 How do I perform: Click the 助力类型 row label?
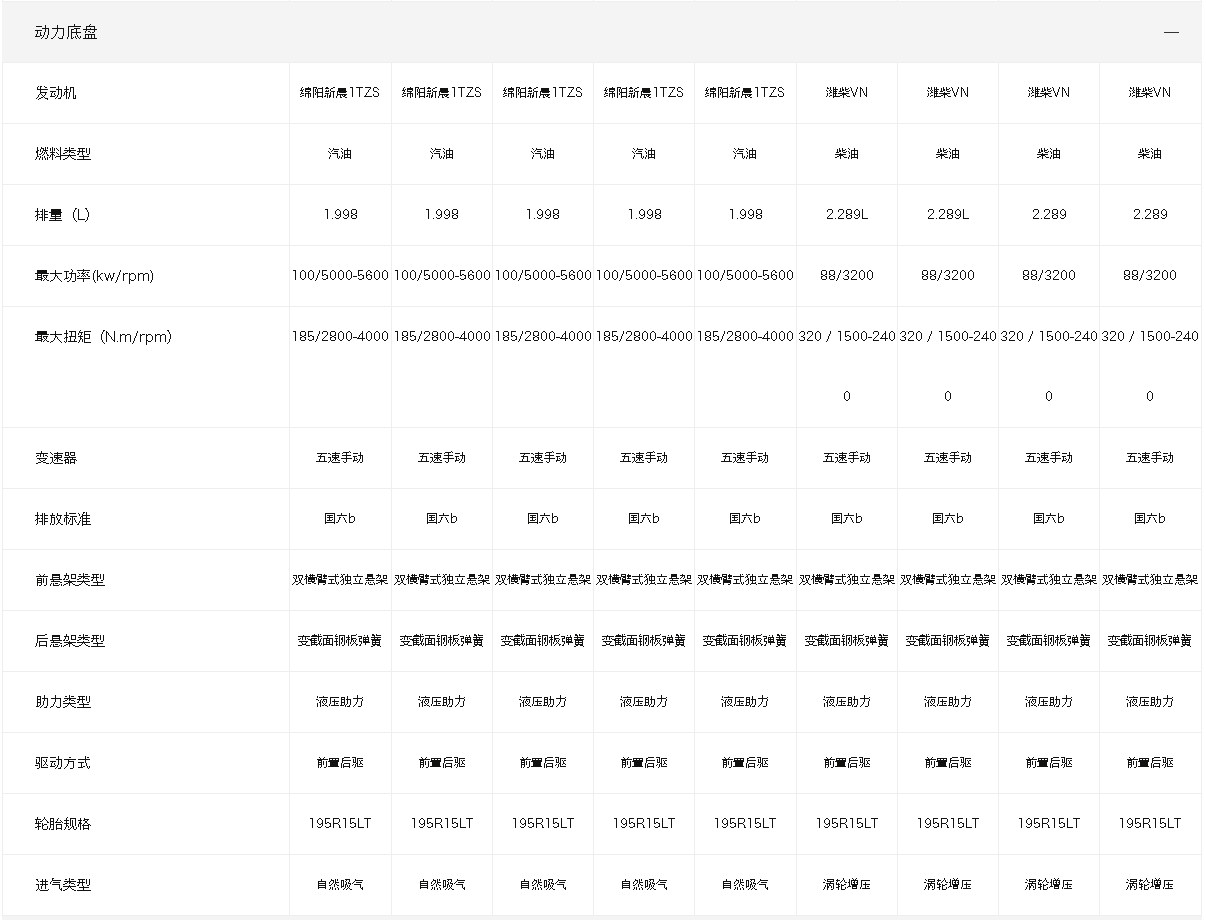click(x=62, y=702)
